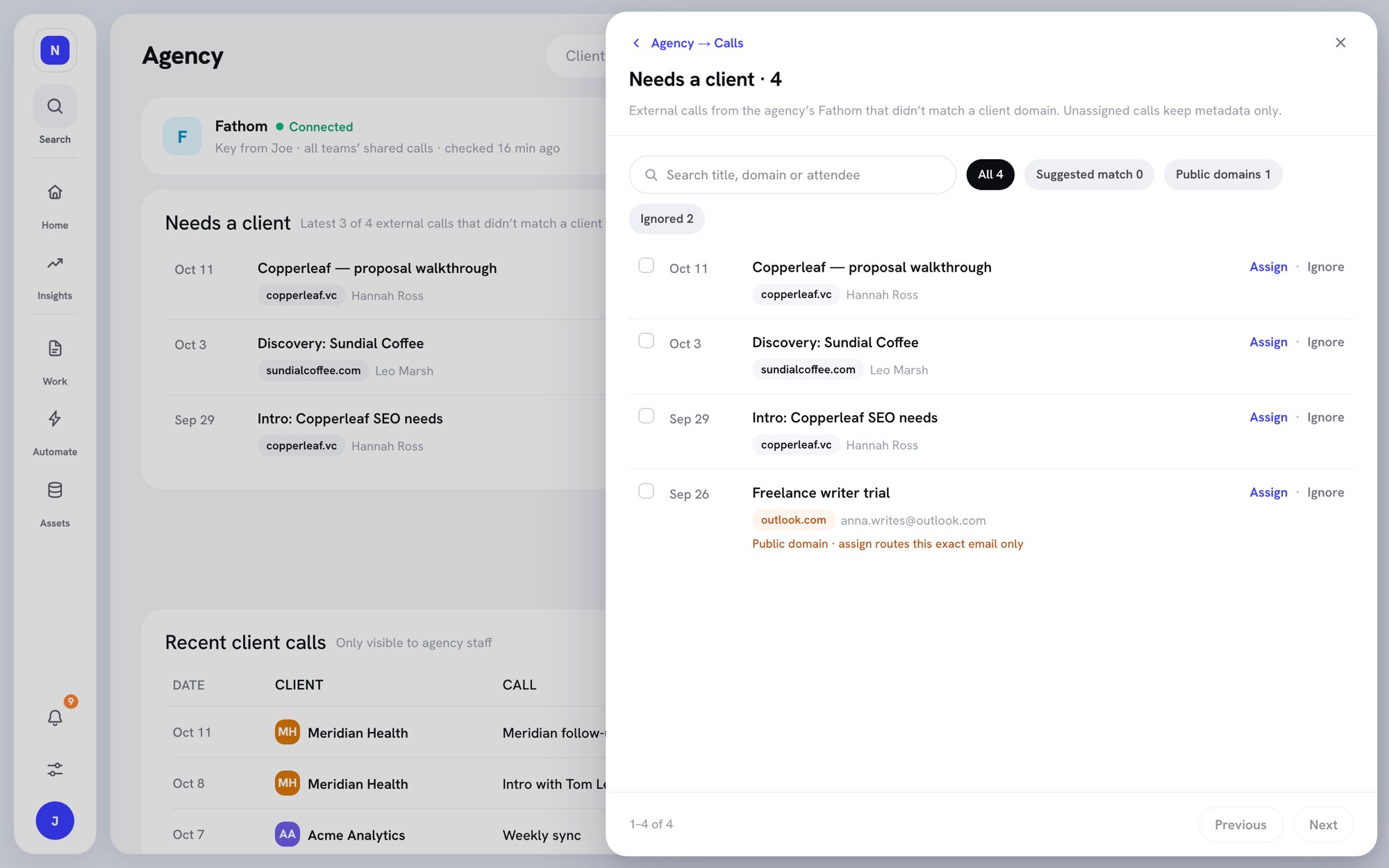Open Acme Analytics in recent calls
1389x868 pixels.
tap(356, 835)
